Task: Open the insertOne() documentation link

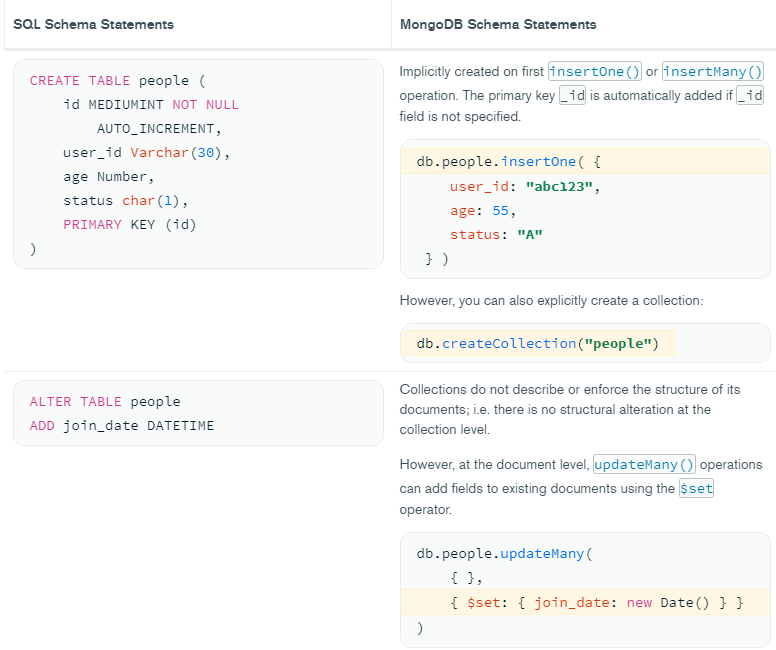Action: [x=594, y=72]
